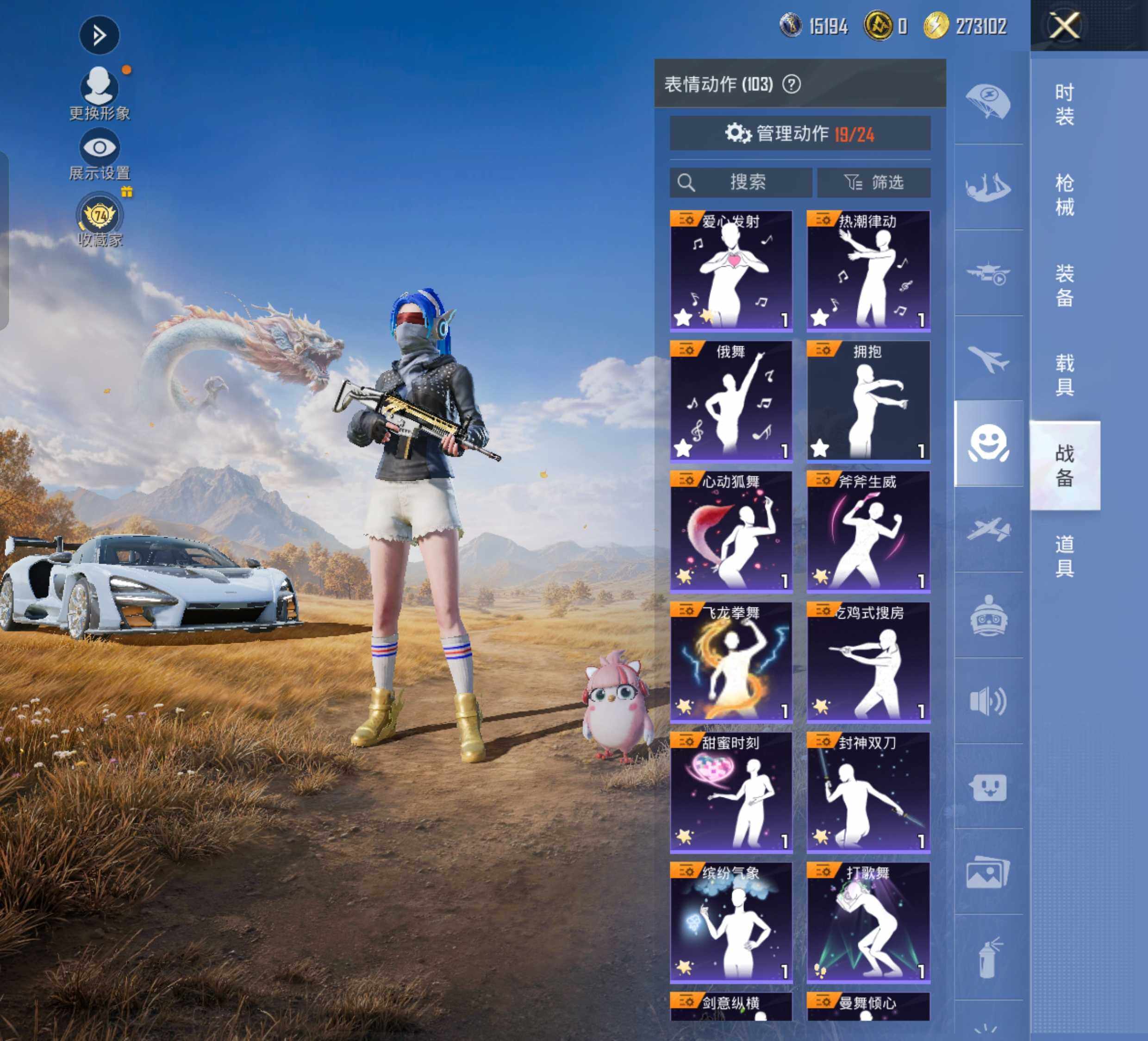This screenshot has width=1148, height=1041.
Task: Select the 爱心发射 emote
Action: click(731, 270)
